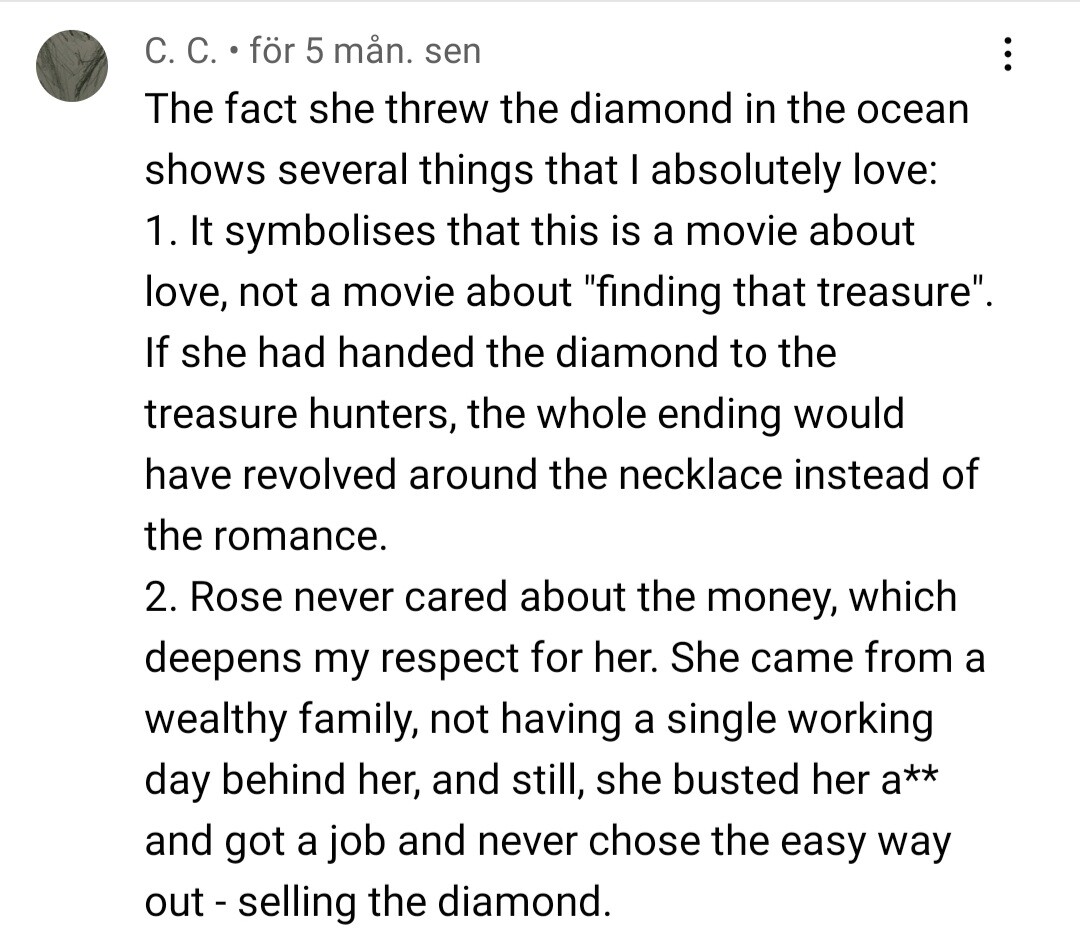Click the line "wealthy family, not having a single working"
This screenshot has height=944, width=1080.
(539, 719)
